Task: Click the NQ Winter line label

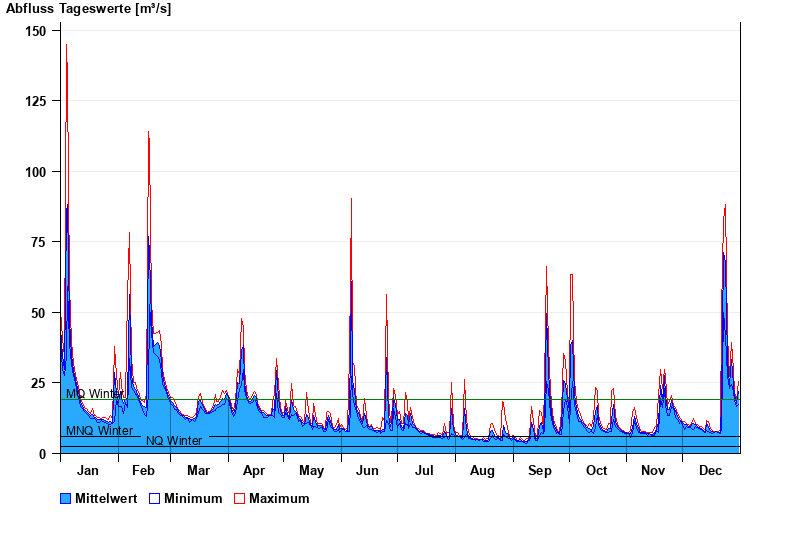Action: pyautogui.click(x=174, y=441)
